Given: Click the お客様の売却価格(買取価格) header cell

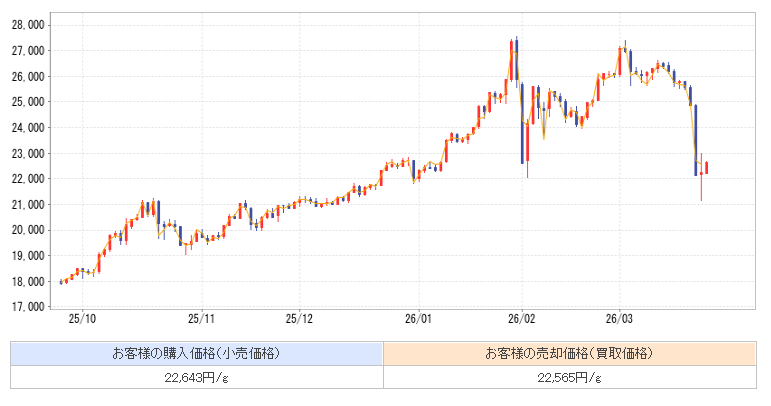Looking at the screenshot, I should tap(569, 353).
